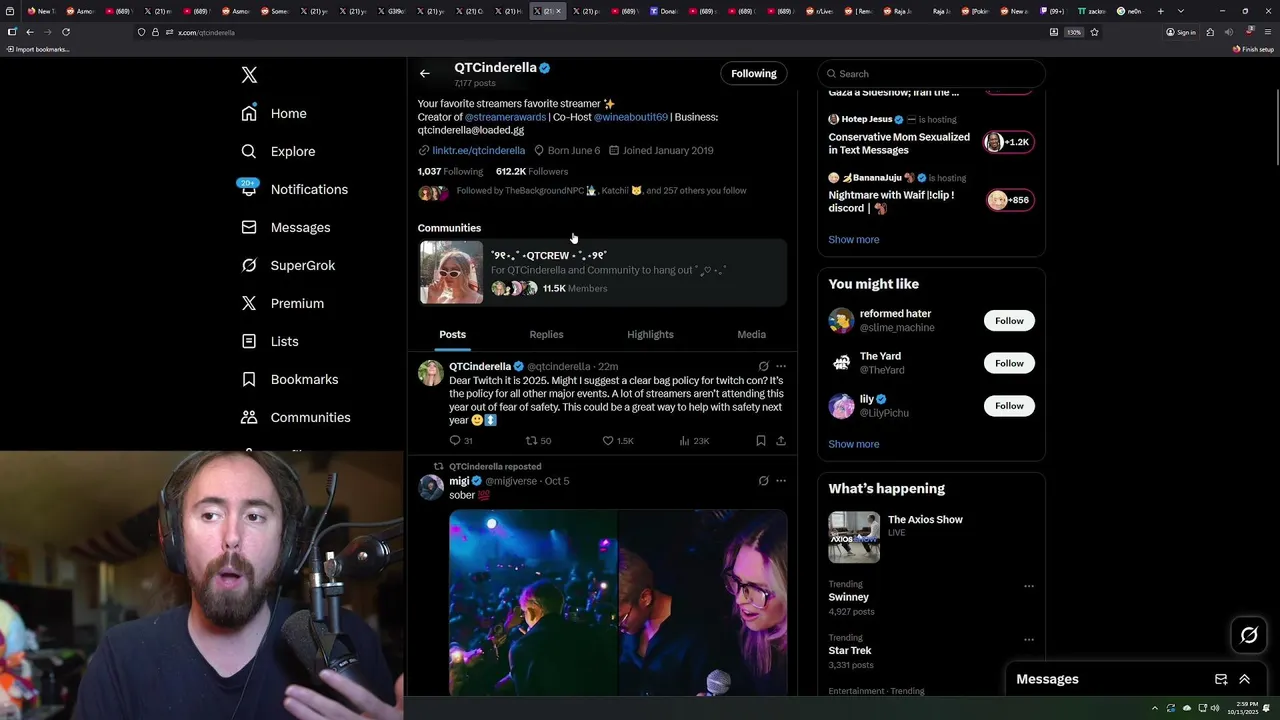The image size is (1280, 720).
Task: Switch to the Media tab
Action: point(752,334)
